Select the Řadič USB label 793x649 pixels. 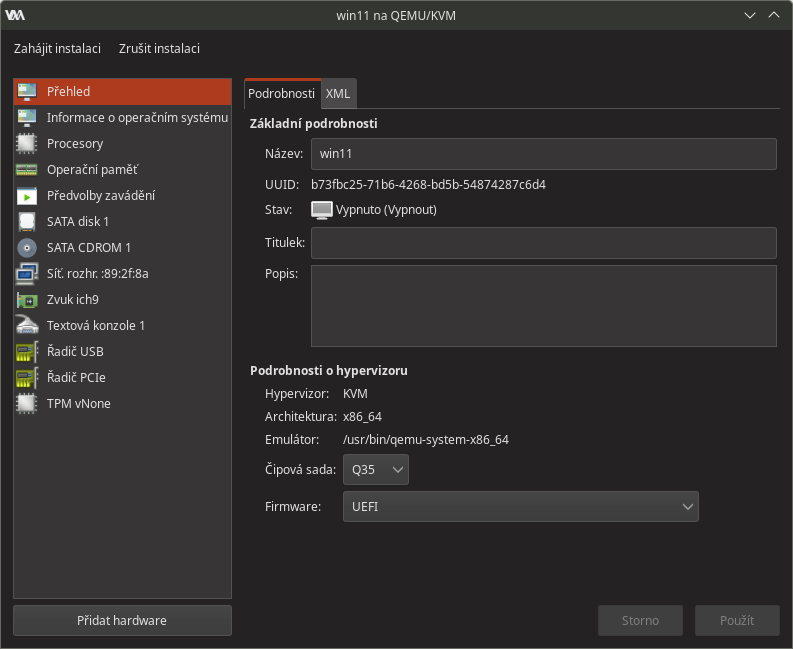pos(75,352)
